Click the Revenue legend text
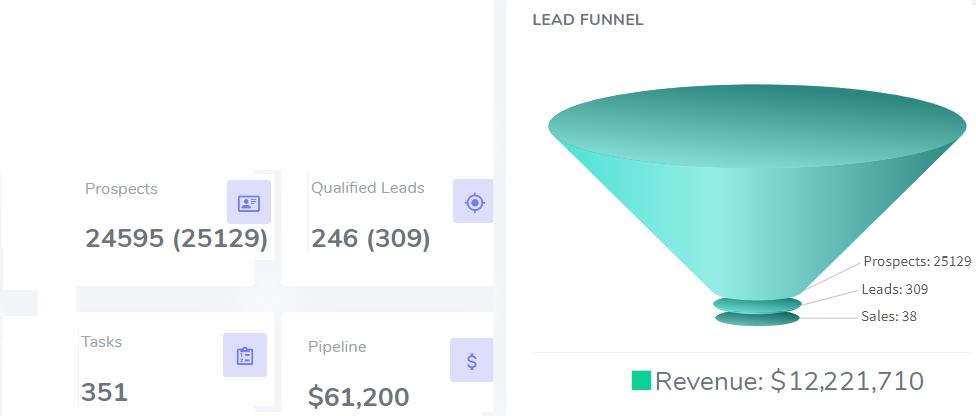This screenshot has height=416, width=976. pos(789,381)
